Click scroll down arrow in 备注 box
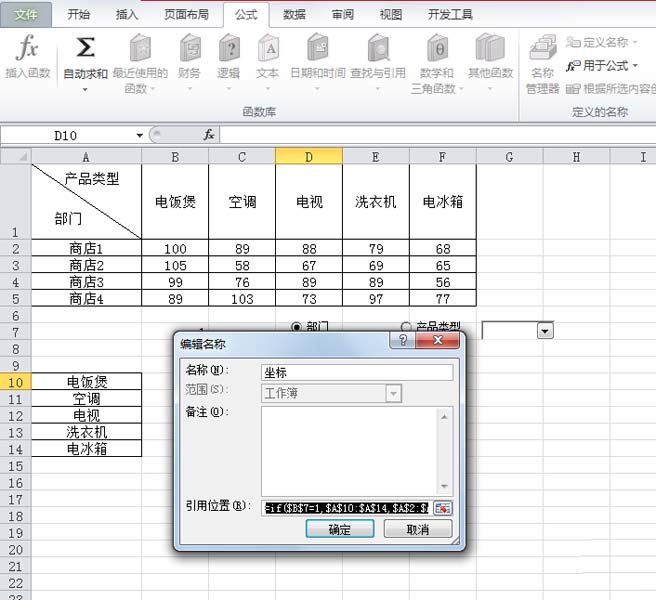 [444, 486]
